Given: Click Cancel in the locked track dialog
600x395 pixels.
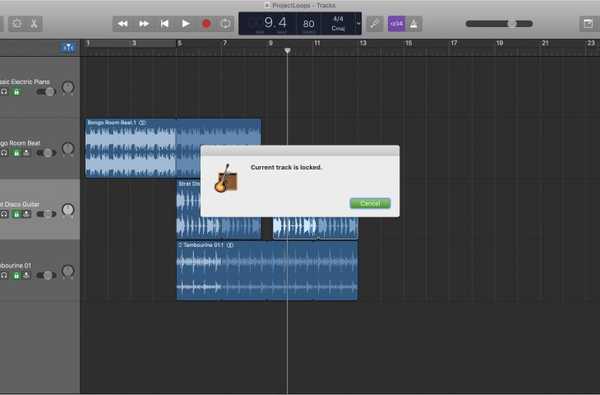Looking at the screenshot, I should point(370,204).
